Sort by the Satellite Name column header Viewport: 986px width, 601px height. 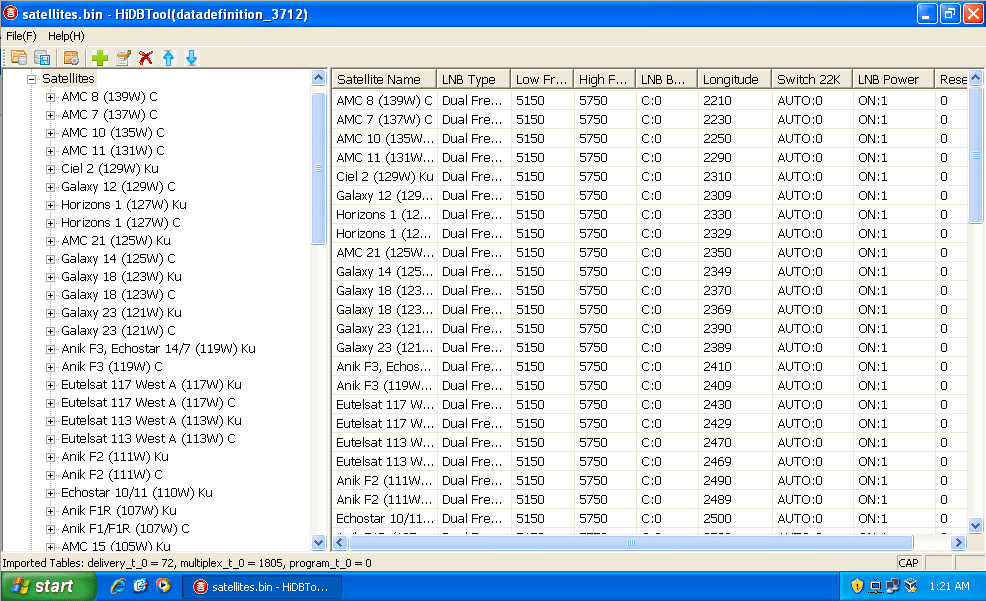(384, 79)
